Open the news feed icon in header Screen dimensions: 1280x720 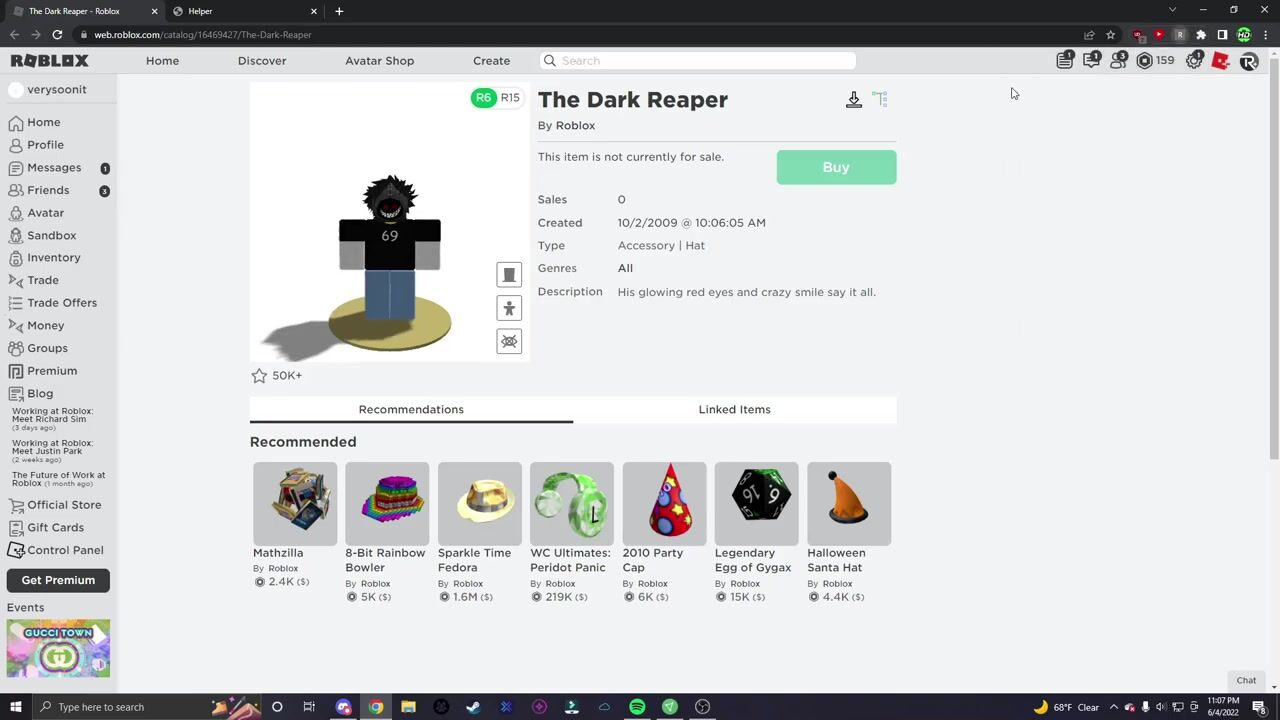click(x=1065, y=61)
